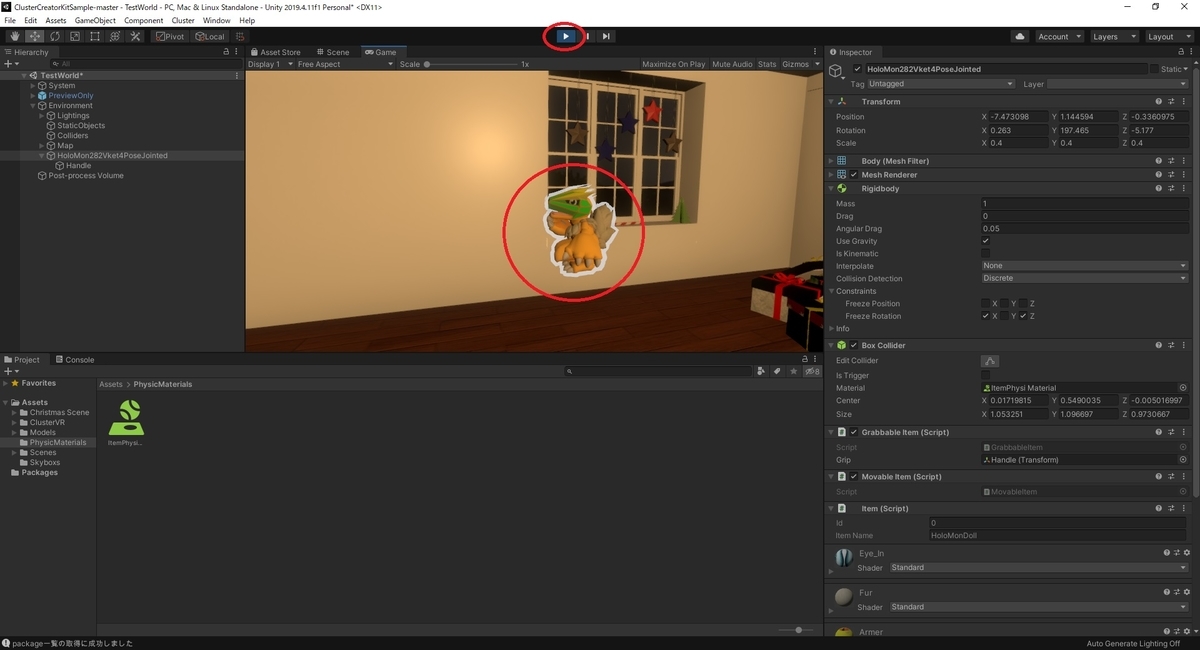1200x650 pixels.
Task: Expand Body (Mesh Filter) component
Action: pyautogui.click(x=830, y=161)
